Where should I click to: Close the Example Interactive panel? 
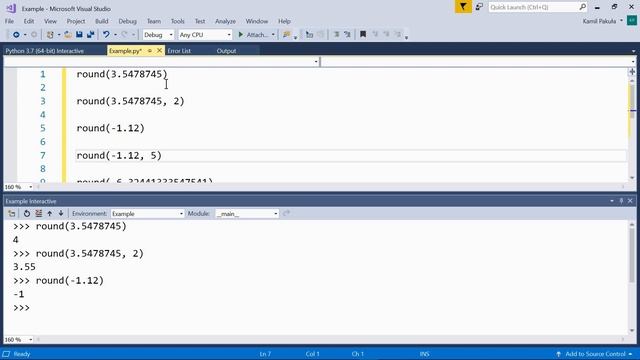[630, 201]
